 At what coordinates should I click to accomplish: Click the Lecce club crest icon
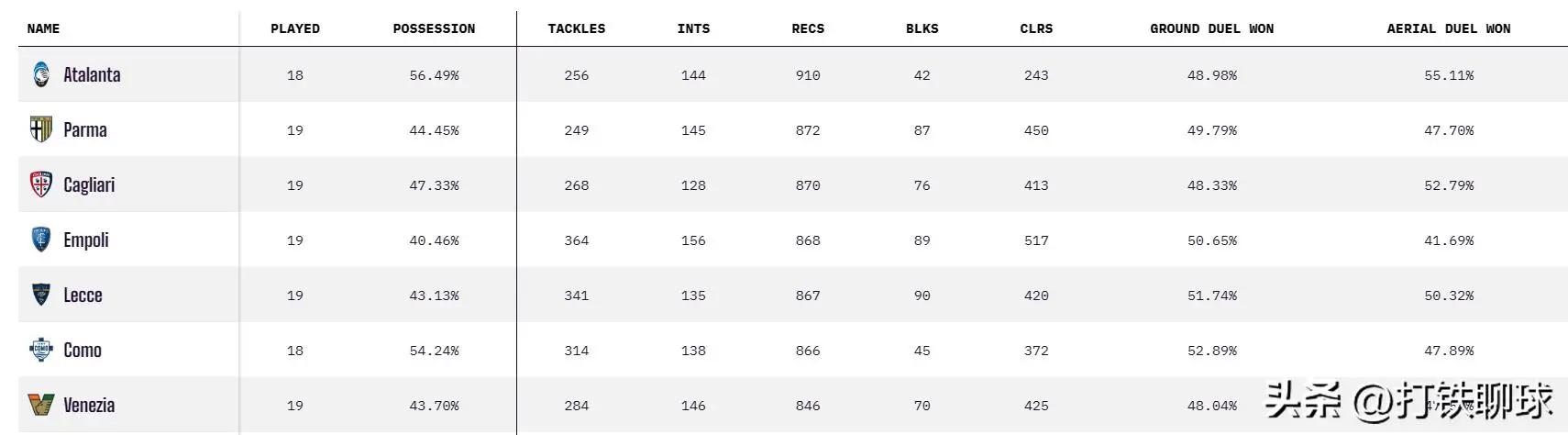pyautogui.click(x=41, y=295)
